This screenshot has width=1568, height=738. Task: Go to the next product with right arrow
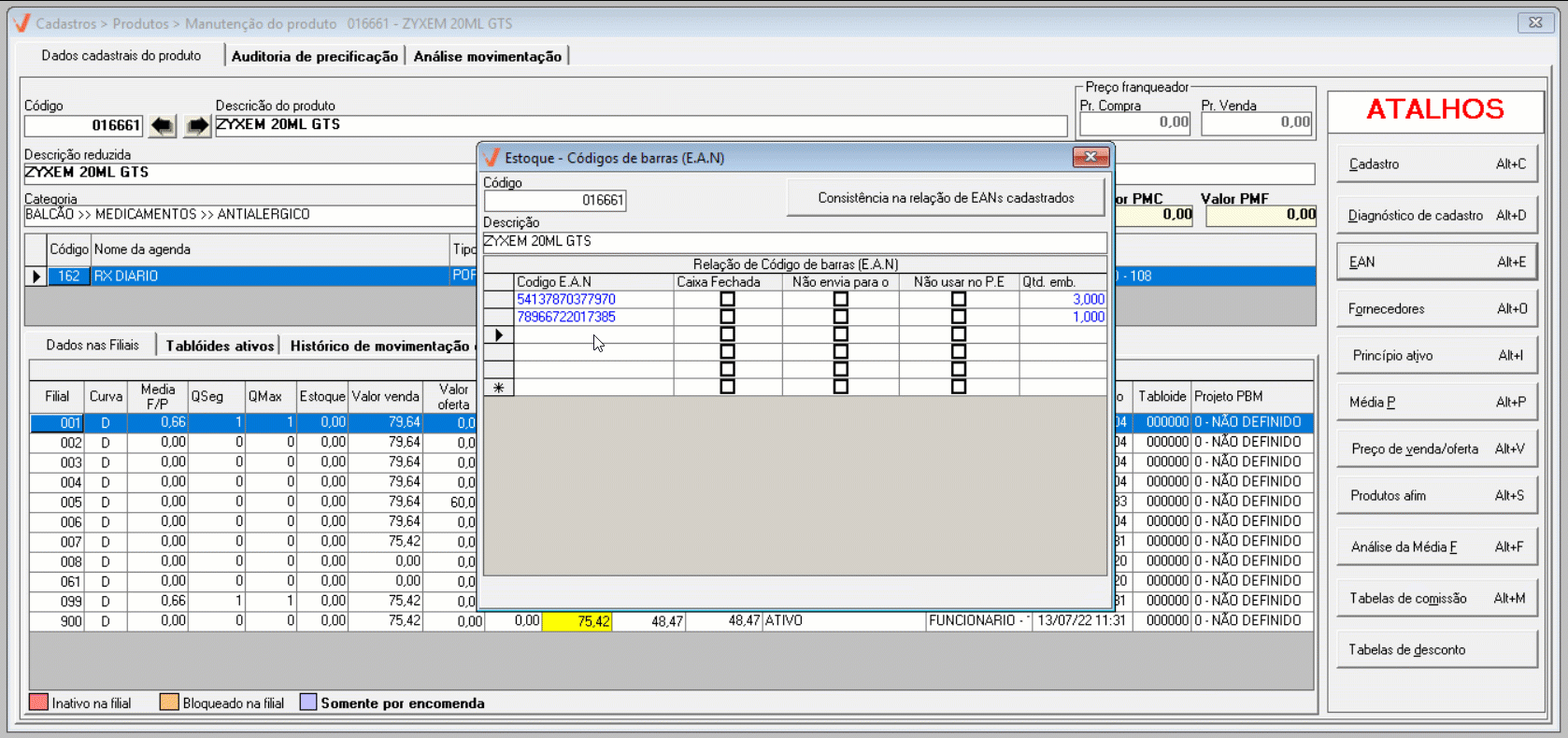click(x=196, y=125)
